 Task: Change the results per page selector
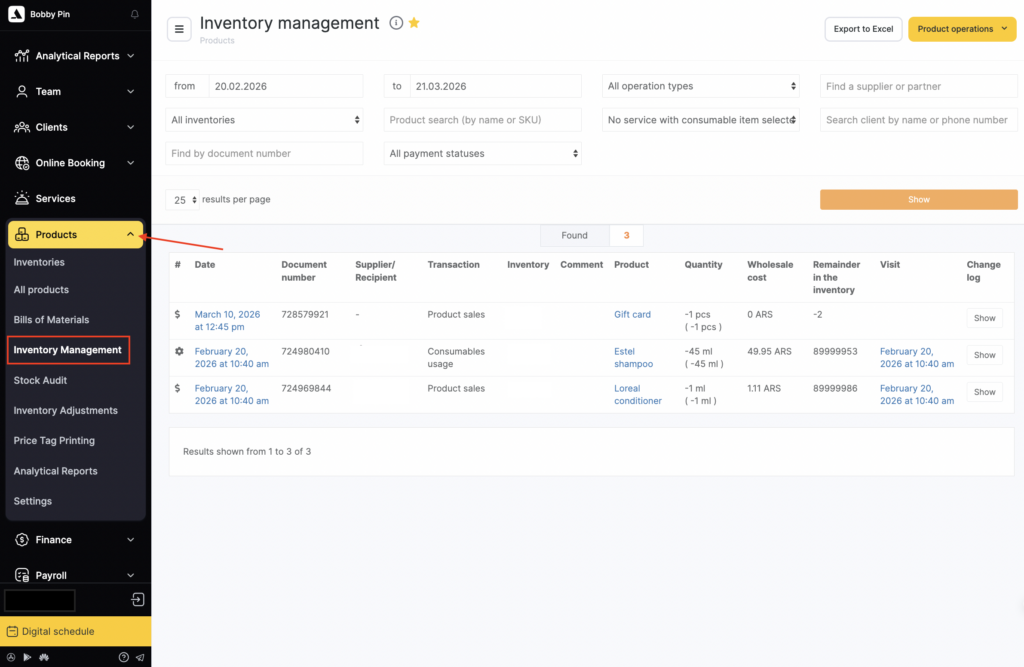click(184, 200)
